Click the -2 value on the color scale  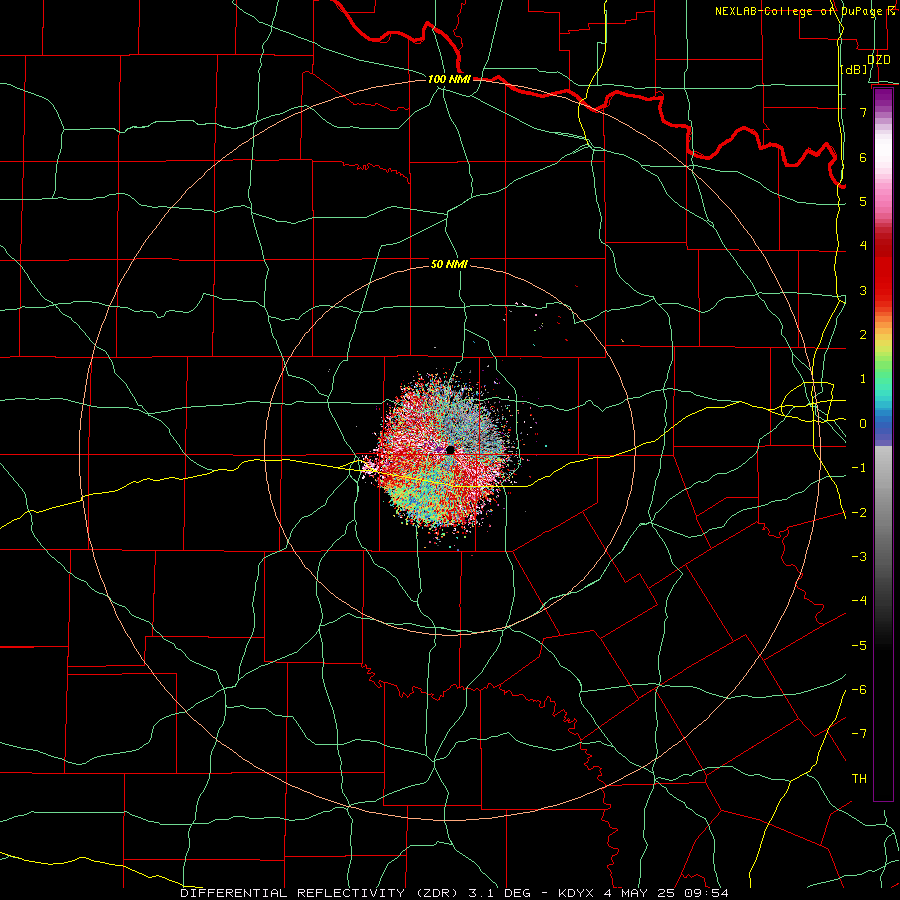pos(859,513)
